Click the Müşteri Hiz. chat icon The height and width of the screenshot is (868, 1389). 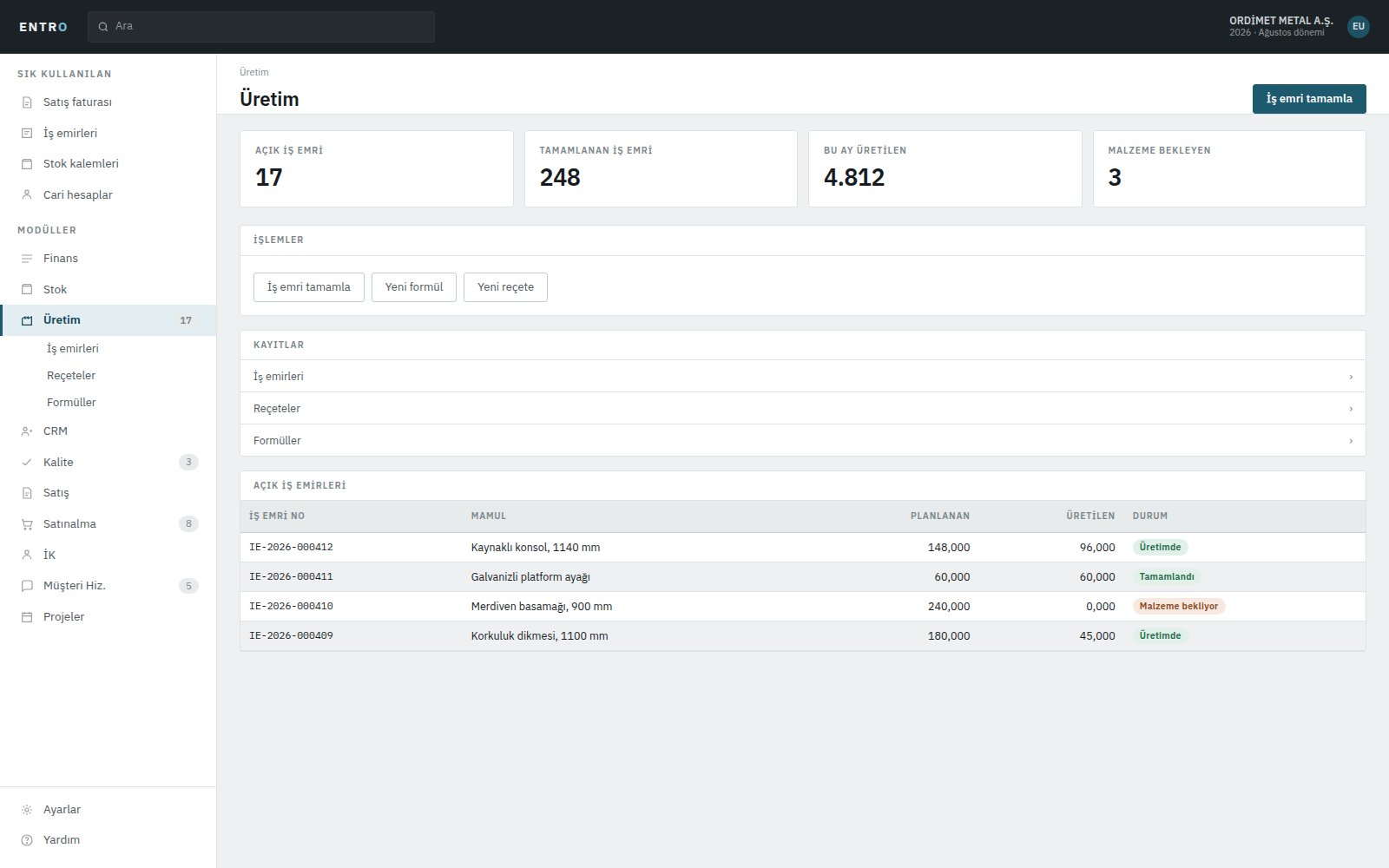pyautogui.click(x=27, y=586)
